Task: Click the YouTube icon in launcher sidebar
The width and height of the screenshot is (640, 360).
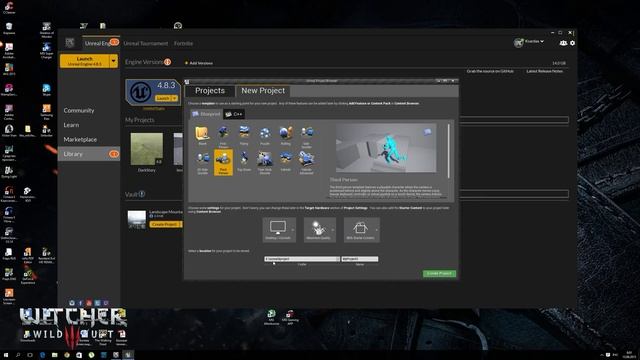Action: point(89,303)
